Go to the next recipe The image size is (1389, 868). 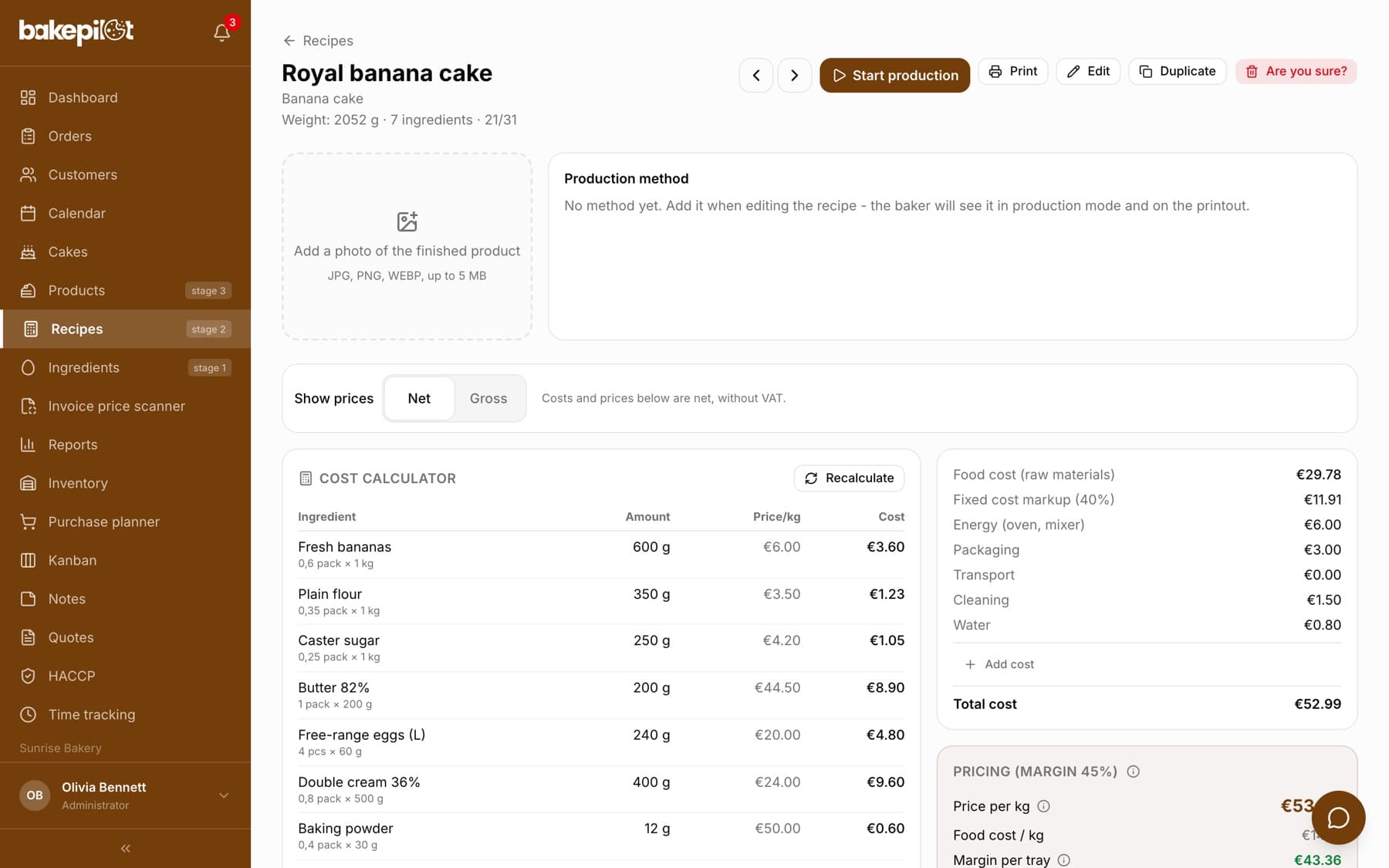click(x=794, y=76)
